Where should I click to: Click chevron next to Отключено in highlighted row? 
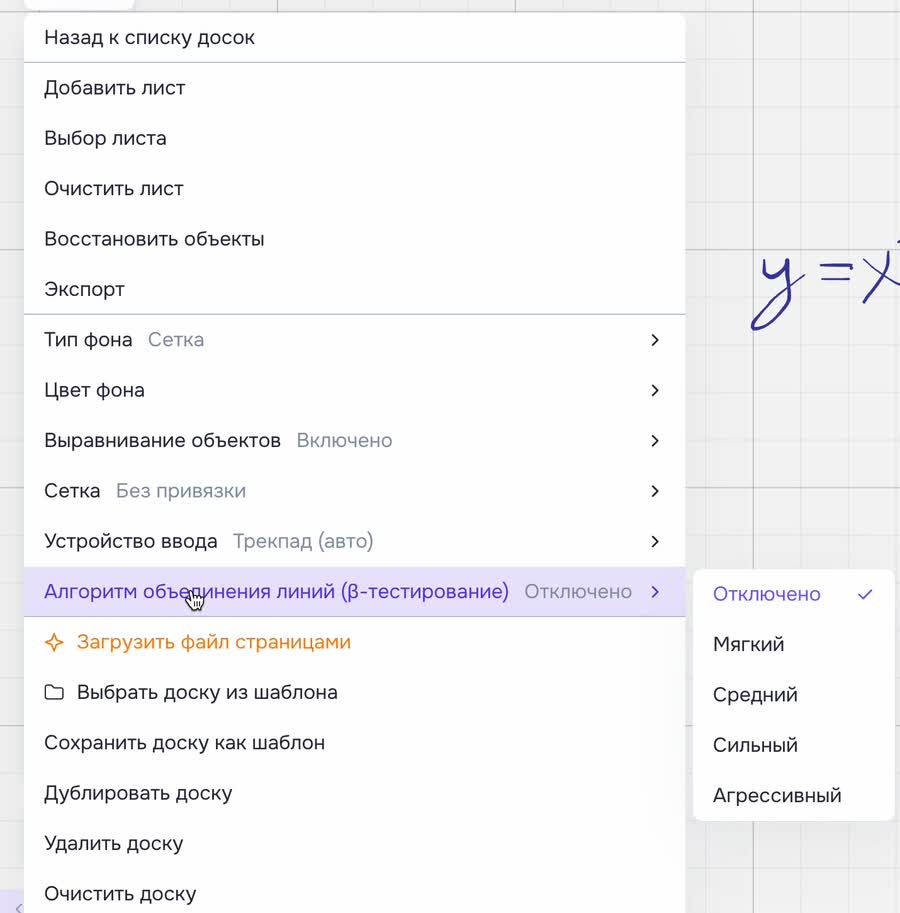point(655,592)
